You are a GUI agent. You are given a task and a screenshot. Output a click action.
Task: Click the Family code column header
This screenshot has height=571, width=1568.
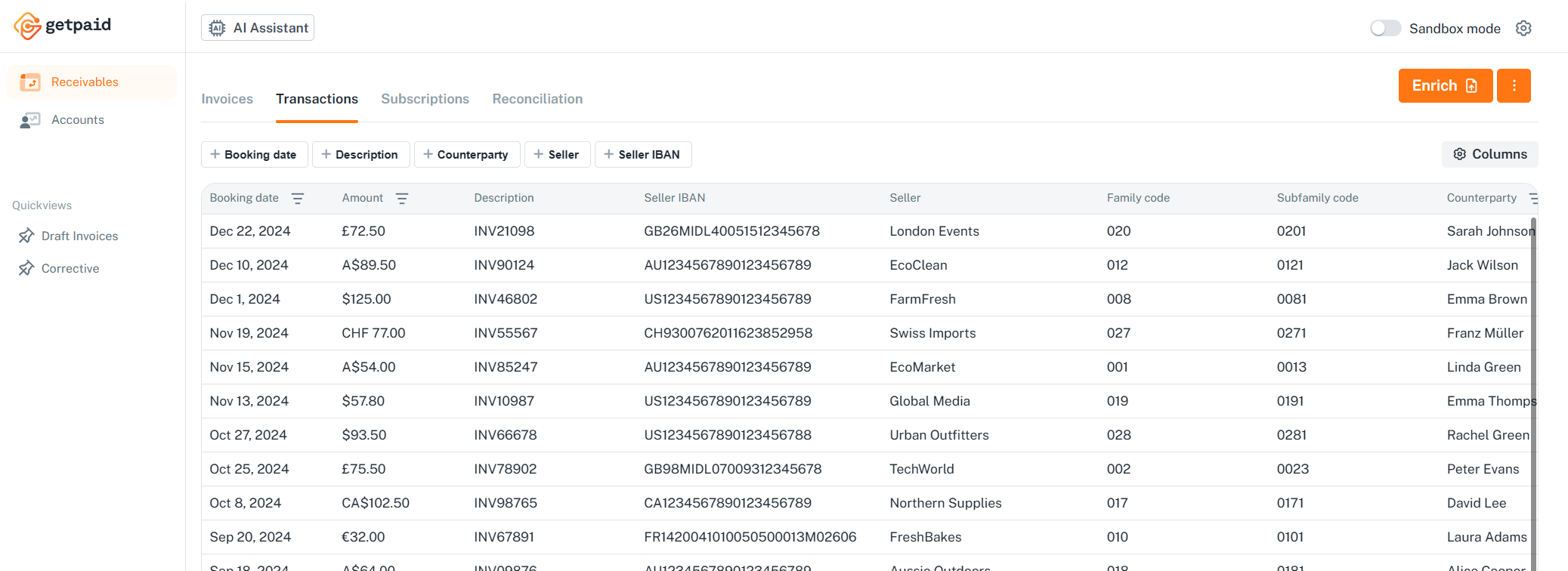tap(1138, 198)
